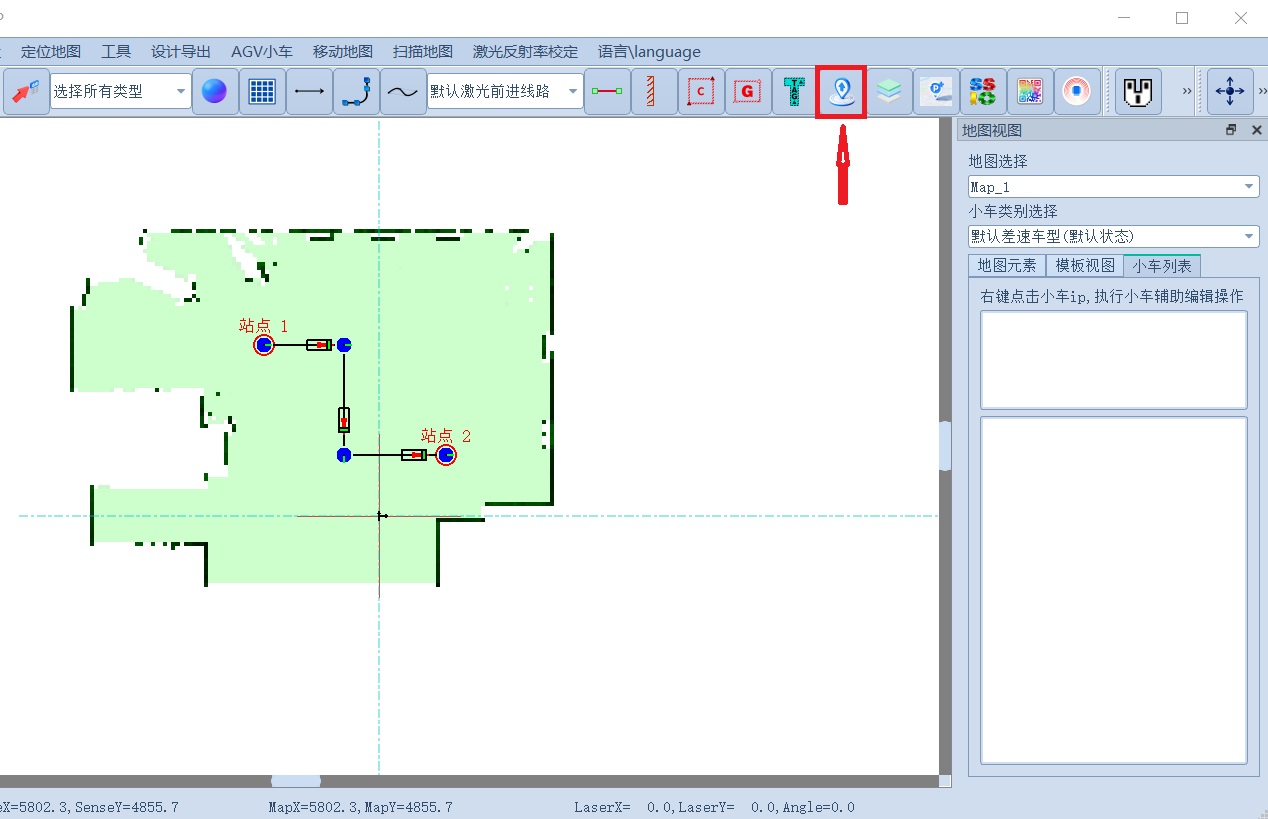This screenshot has width=1268, height=819.
Task: Click the red G area icon
Action: pyautogui.click(x=747, y=92)
